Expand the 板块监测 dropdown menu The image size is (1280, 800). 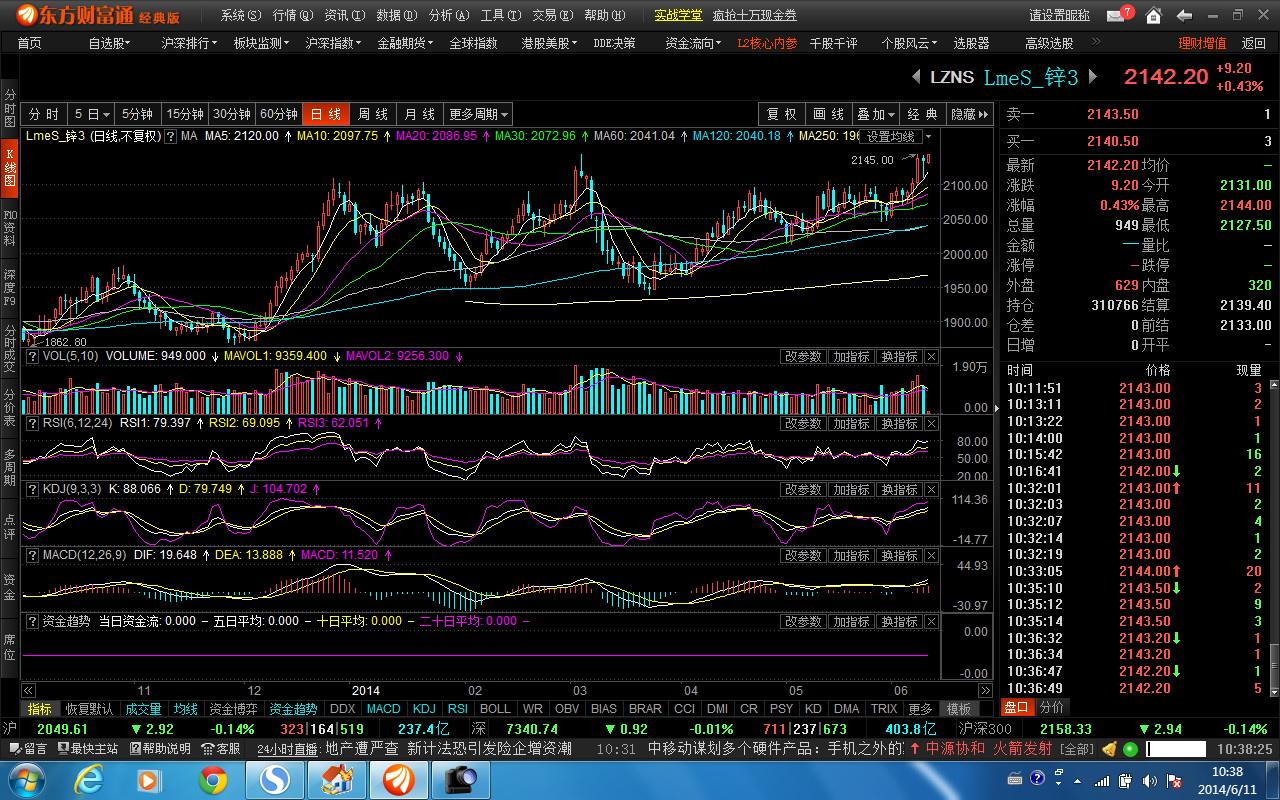click(x=261, y=43)
